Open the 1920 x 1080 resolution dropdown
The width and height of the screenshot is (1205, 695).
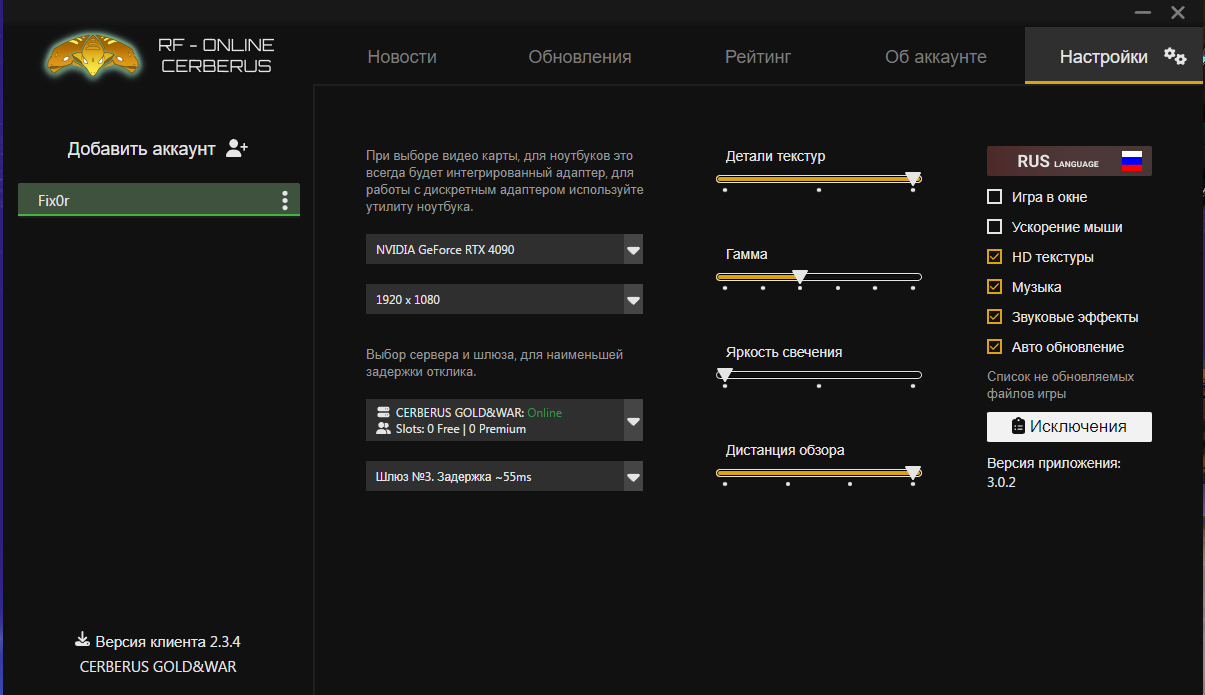632,300
